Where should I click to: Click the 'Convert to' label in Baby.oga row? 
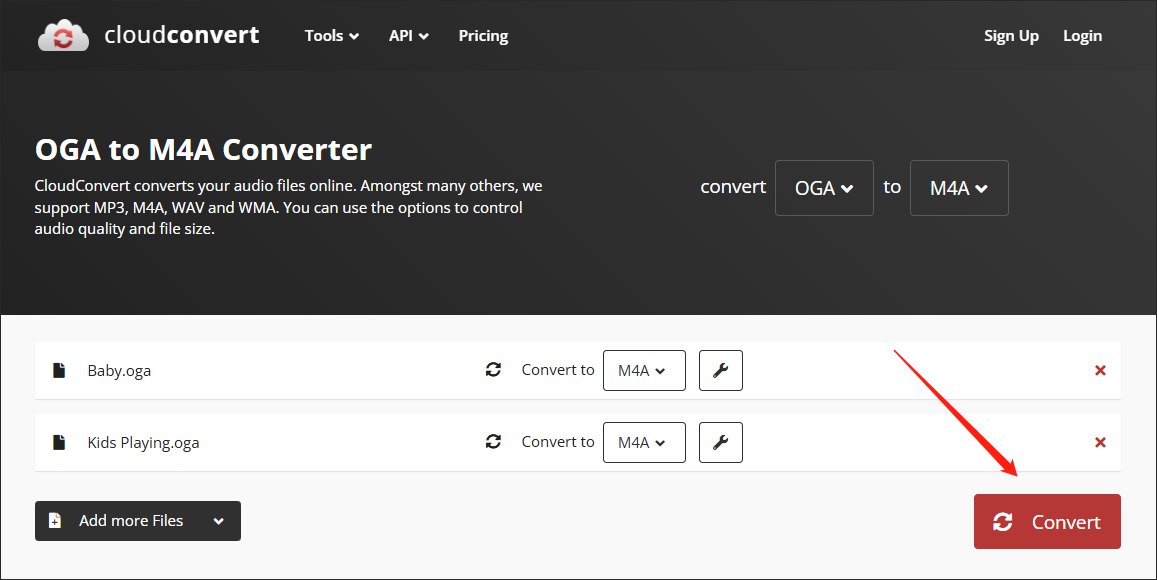tap(558, 370)
